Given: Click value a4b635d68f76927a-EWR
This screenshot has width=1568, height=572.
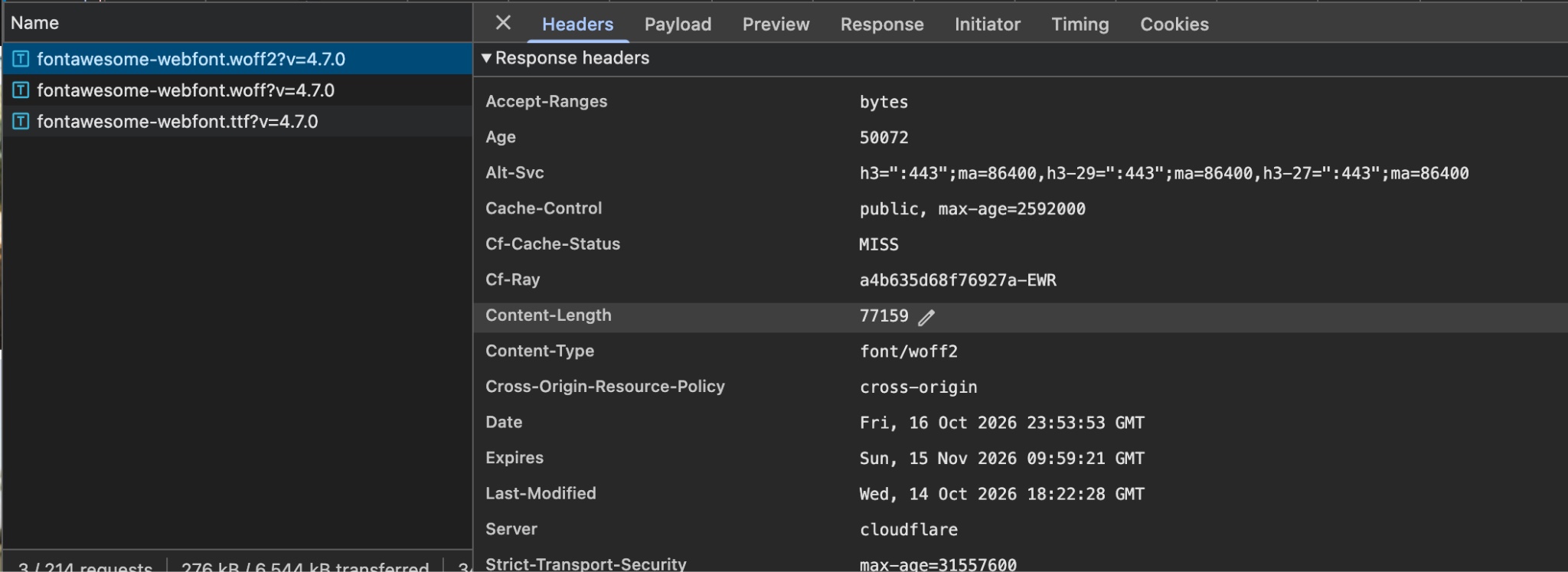Looking at the screenshot, I should [958, 280].
